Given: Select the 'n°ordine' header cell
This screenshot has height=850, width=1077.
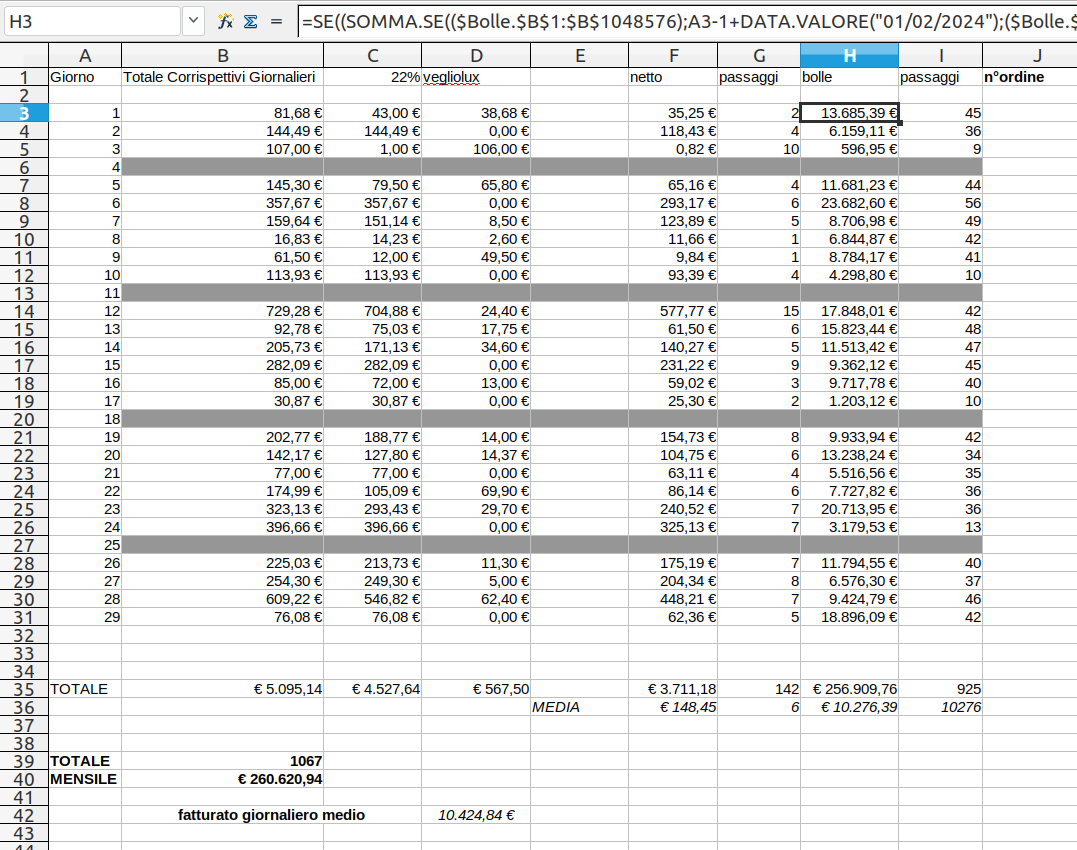Looking at the screenshot, I should 1029,77.
